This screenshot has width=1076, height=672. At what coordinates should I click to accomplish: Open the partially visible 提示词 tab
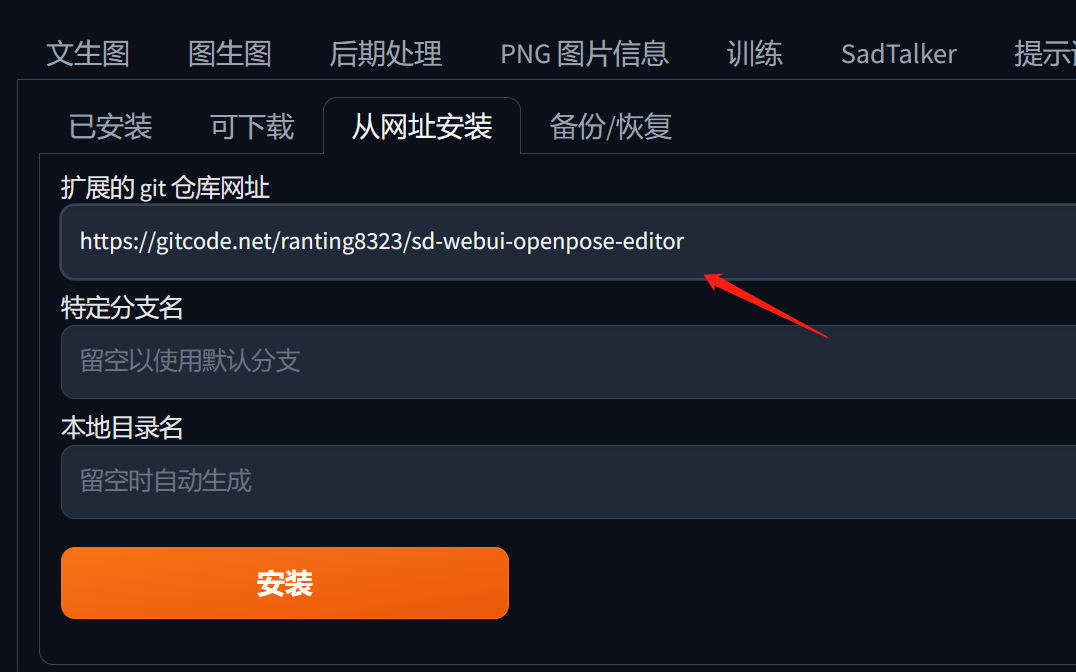[1044, 54]
